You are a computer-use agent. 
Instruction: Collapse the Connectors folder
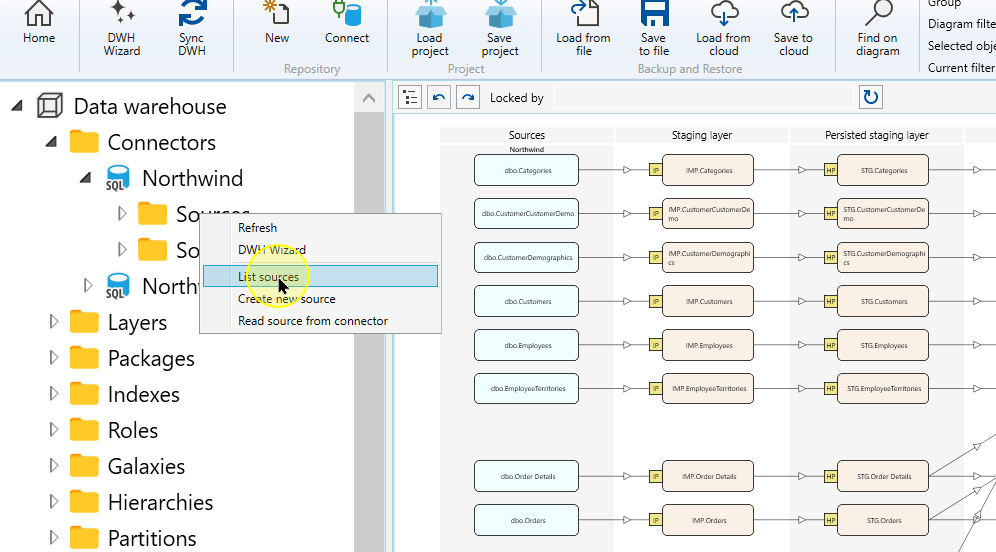tap(51, 142)
